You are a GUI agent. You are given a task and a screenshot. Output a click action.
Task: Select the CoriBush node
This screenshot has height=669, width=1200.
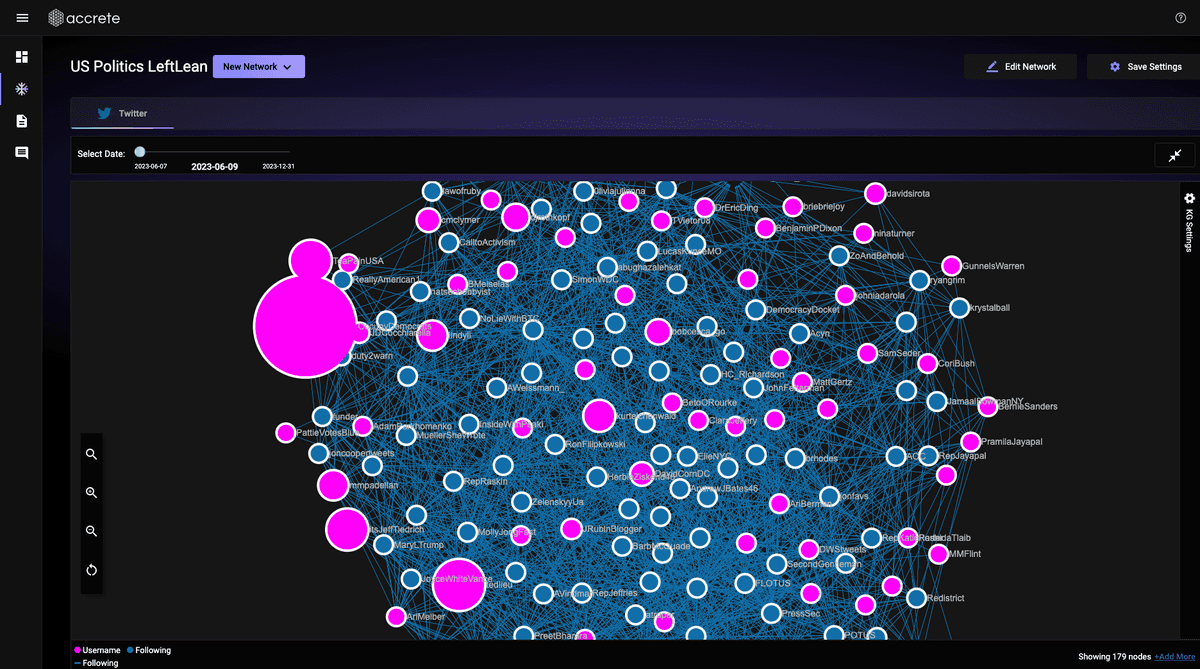pos(928,364)
